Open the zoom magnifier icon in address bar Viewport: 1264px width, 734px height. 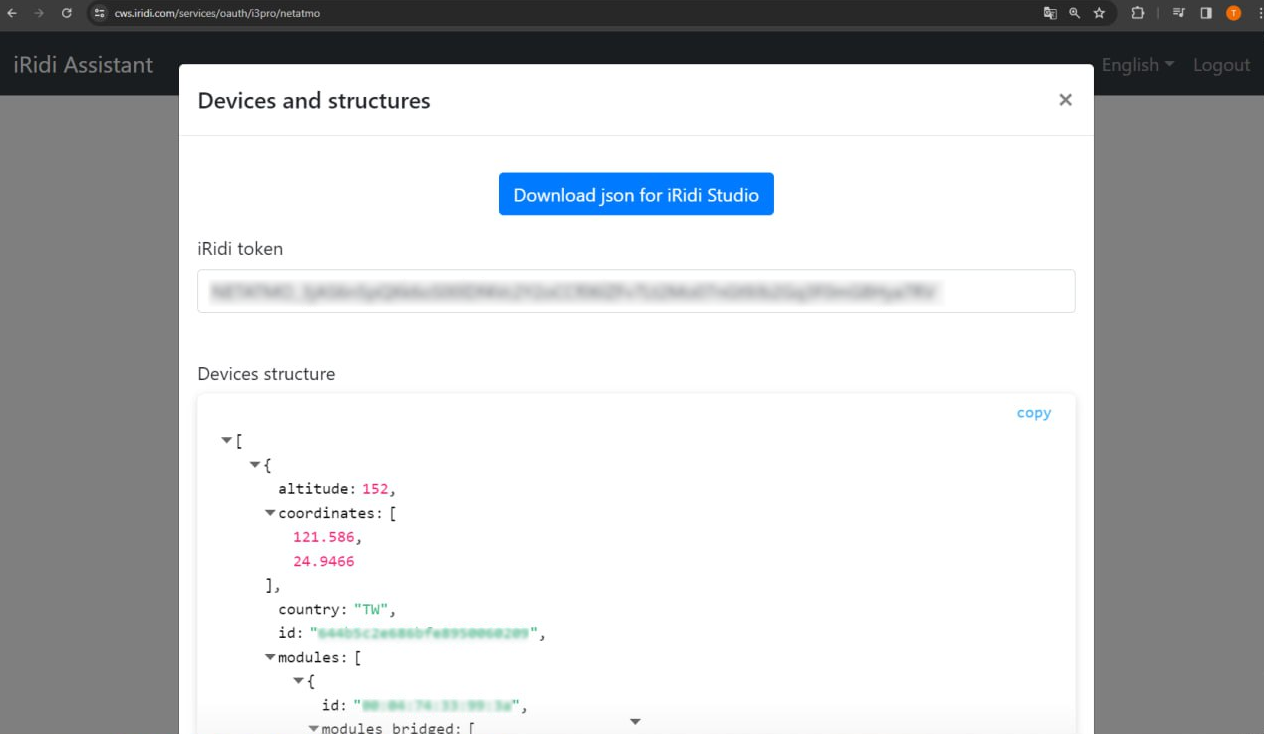point(1075,13)
